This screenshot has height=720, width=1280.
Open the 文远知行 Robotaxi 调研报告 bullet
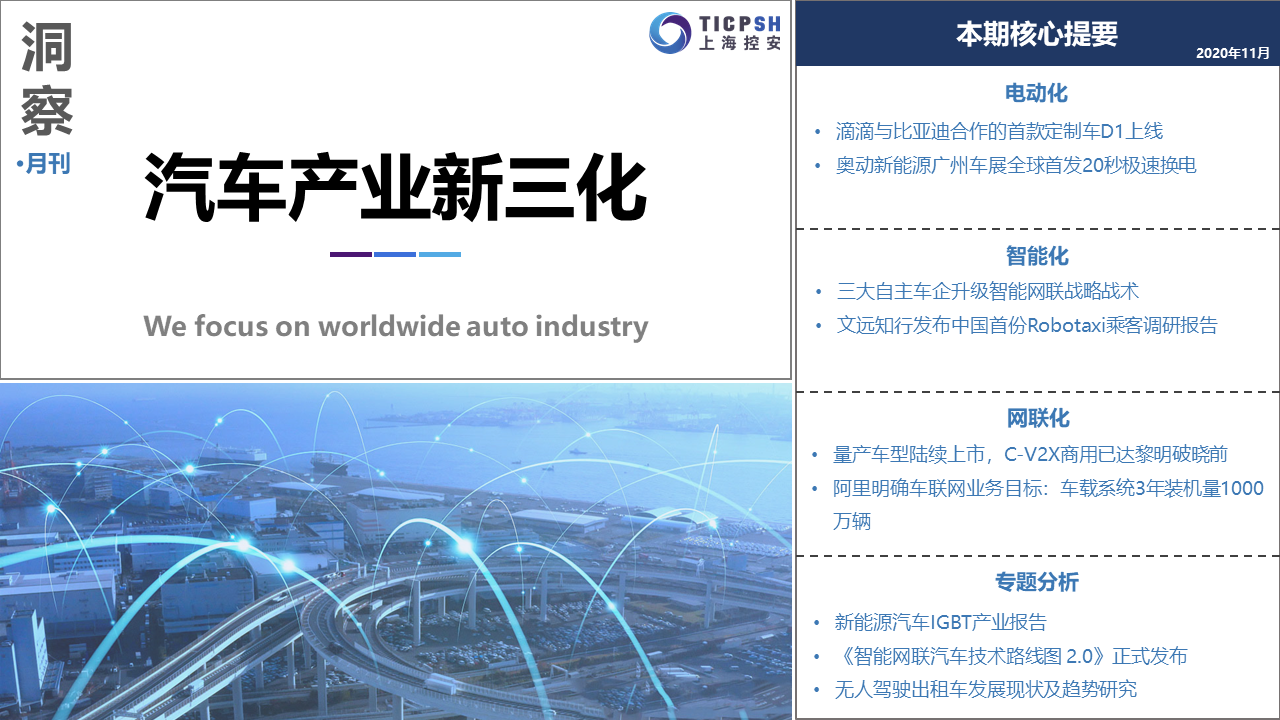pos(1027,325)
